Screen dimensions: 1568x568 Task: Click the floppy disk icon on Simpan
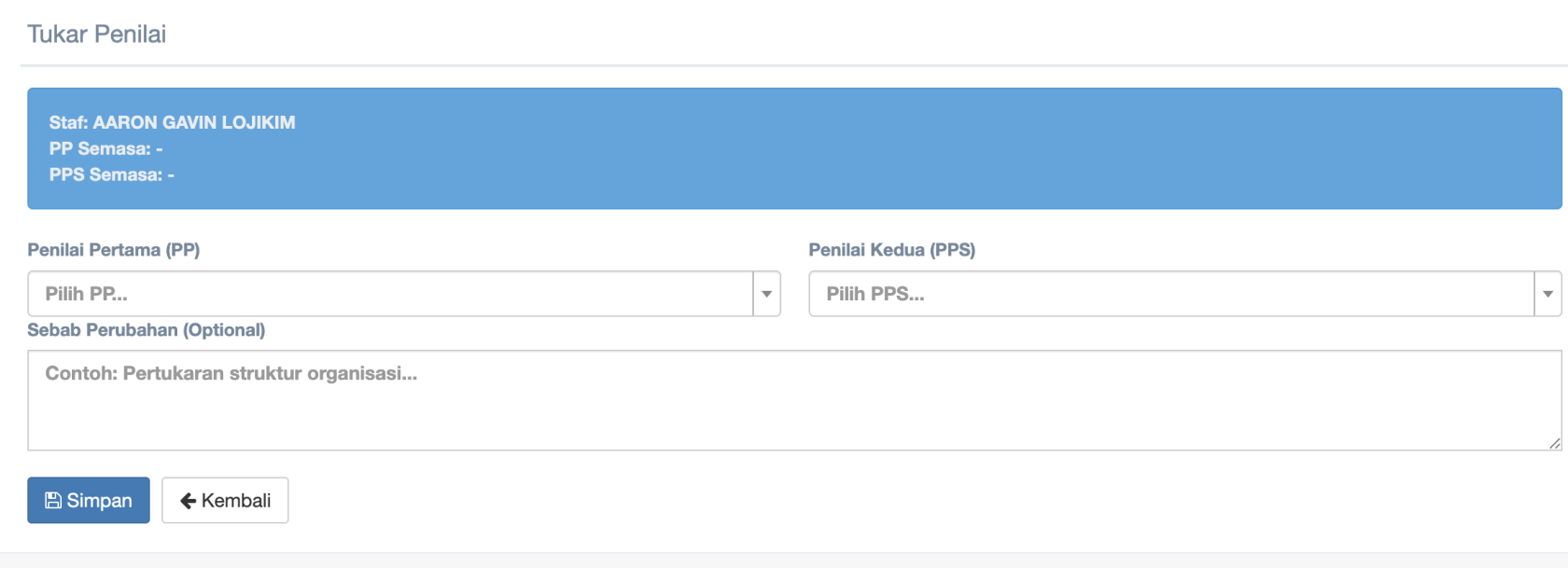tap(53, 501)
